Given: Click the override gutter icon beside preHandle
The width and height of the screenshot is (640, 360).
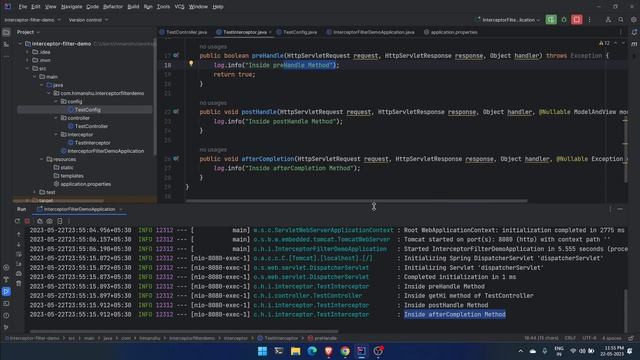Looking at the screenshot, I should pos(176,55).
